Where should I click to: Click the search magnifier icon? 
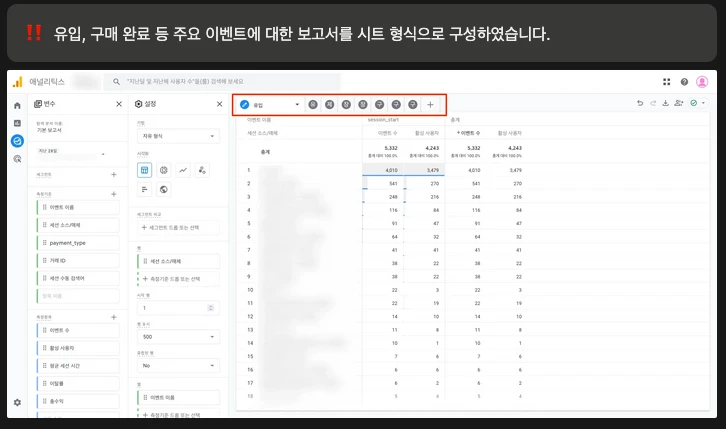coord(116,81)
